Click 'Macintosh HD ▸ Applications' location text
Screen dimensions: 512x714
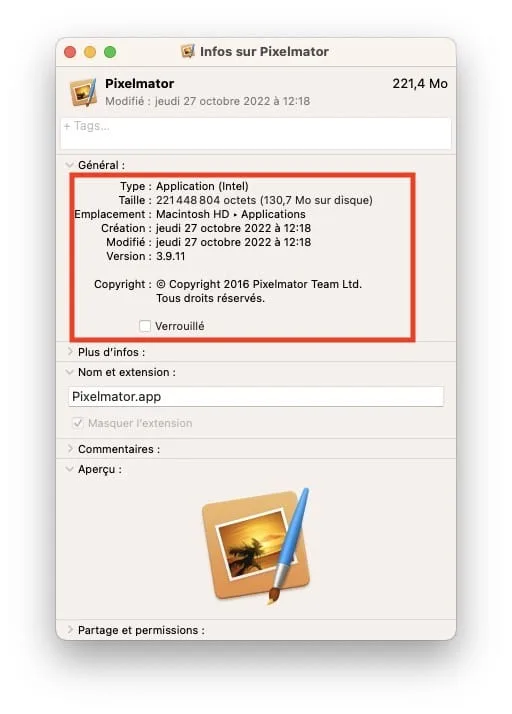click(231, 214)
